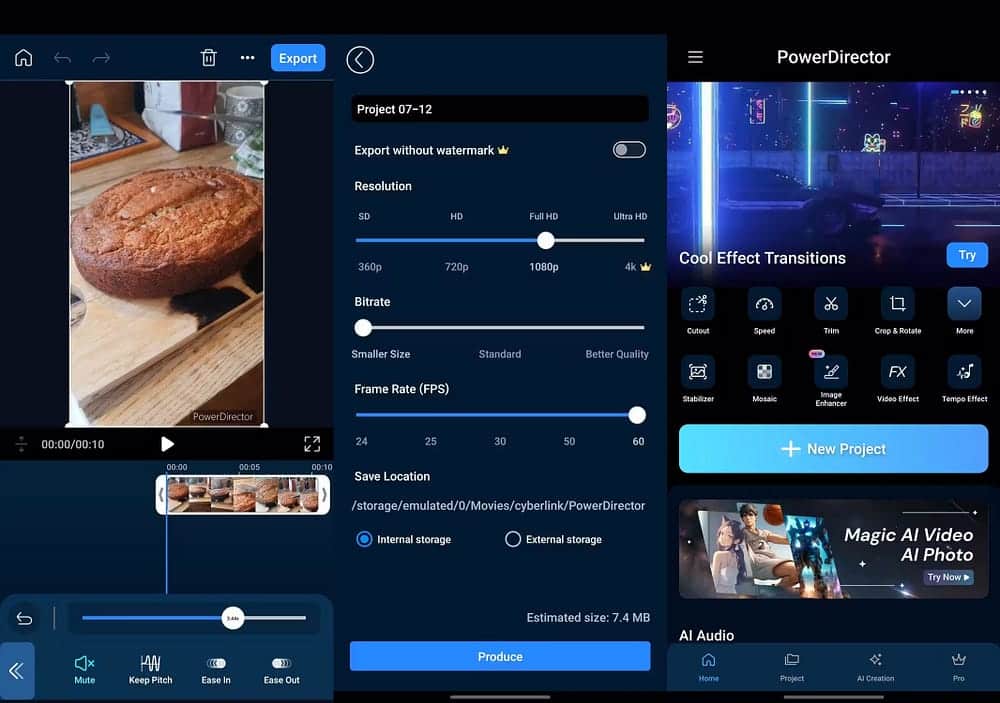Go back from the export settings screen
The width and height of the screenshot is (1000, 703).
360,60
